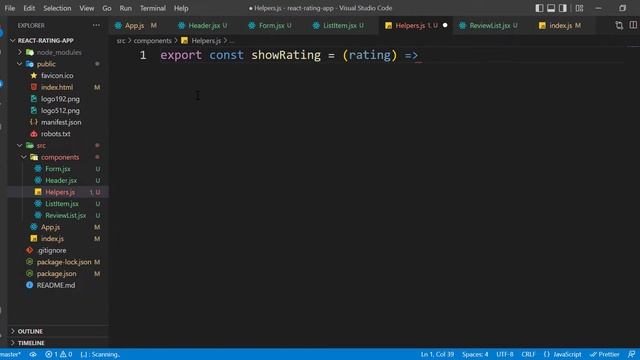Split the editor right
Image resolution: width=640 pixels, height=360 pixels.
coord(633,25)
